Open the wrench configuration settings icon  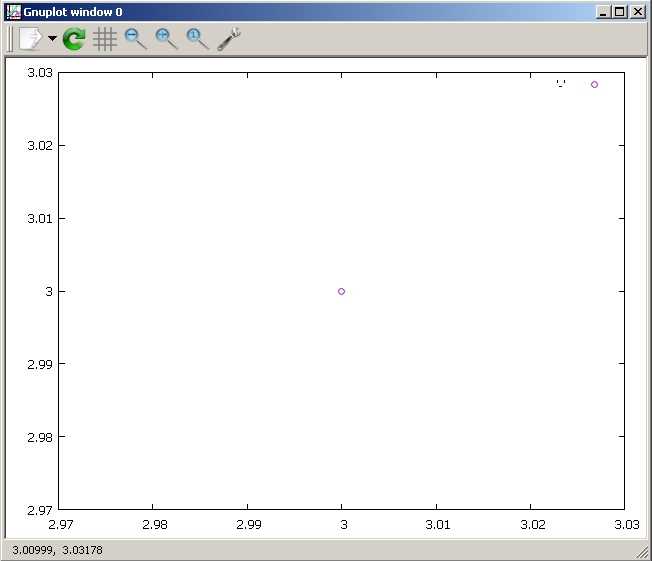coord(229,39)
